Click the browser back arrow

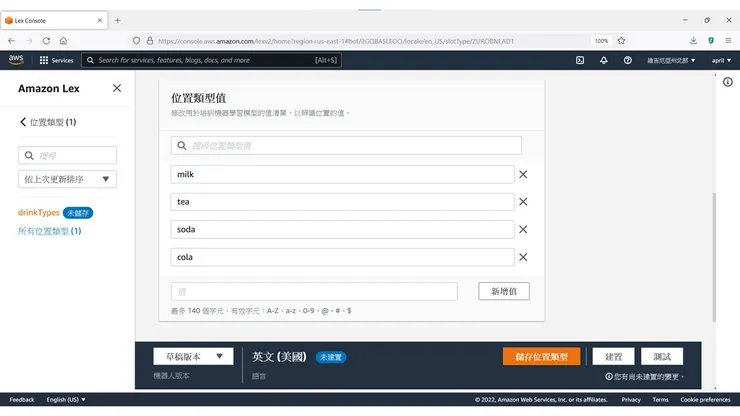click(11, 41)
